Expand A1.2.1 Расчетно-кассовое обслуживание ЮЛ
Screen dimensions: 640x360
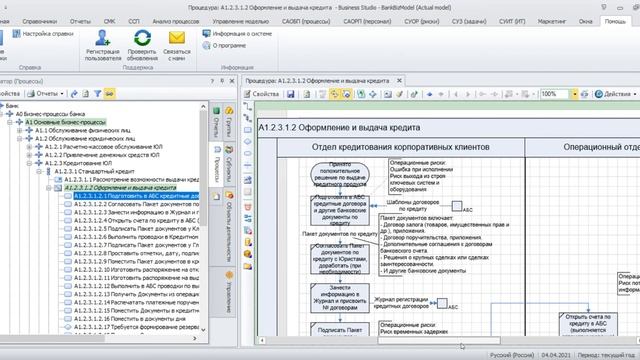click(29, 147)
